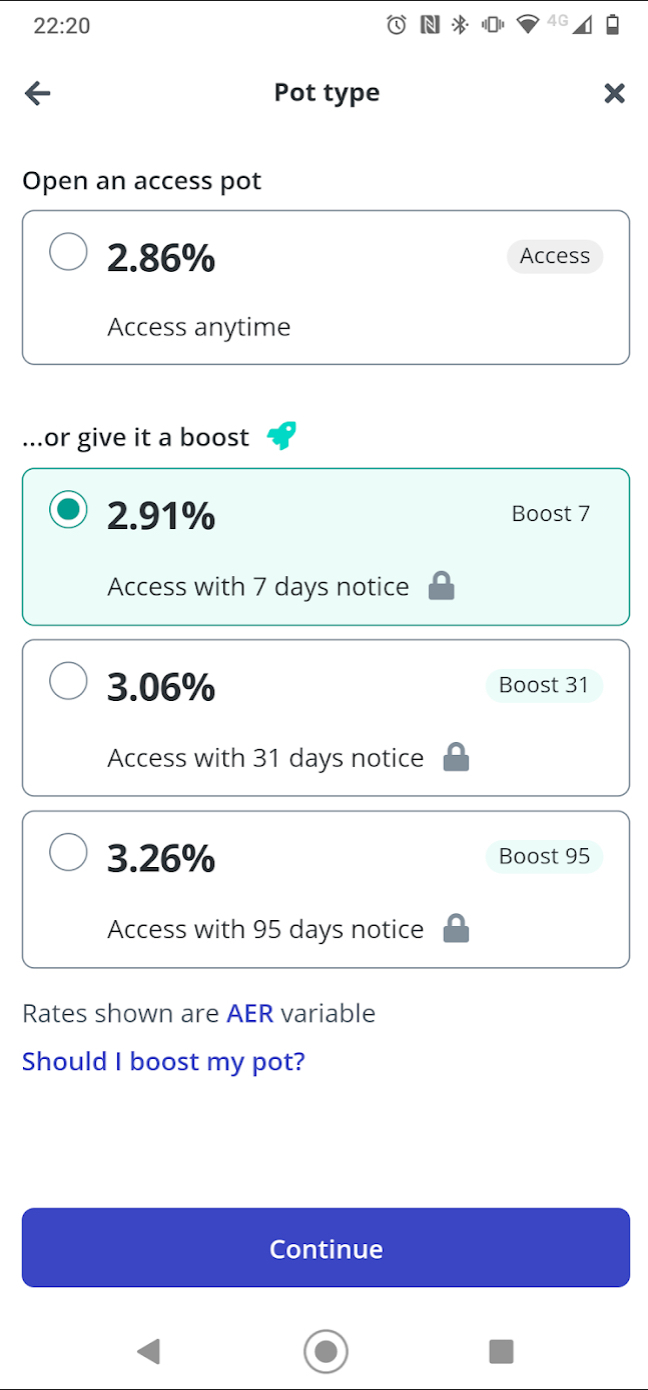Select the 3.26% Boost 95 radio button
648x1390 pixels.
tap(68, 853)
